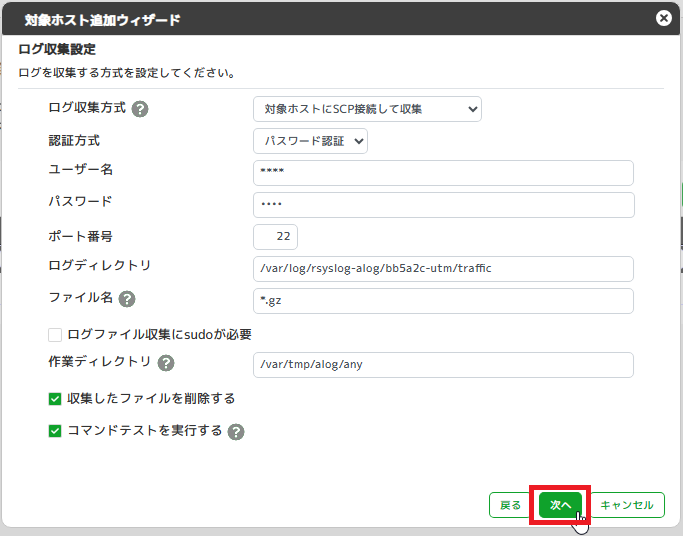
Task: Click the 対象ホスト追加ウィザード title bar
Action: (300, 18)
